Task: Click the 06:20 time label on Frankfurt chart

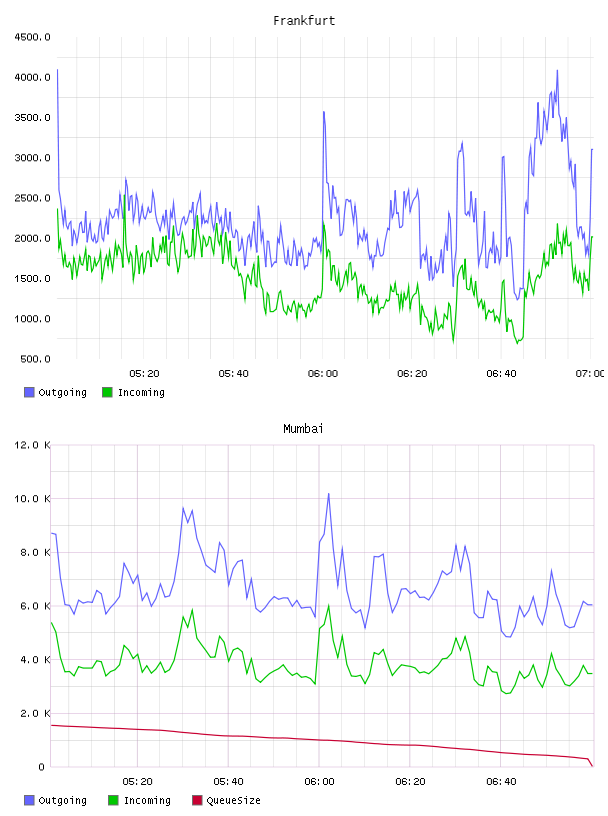Action: 412,374
